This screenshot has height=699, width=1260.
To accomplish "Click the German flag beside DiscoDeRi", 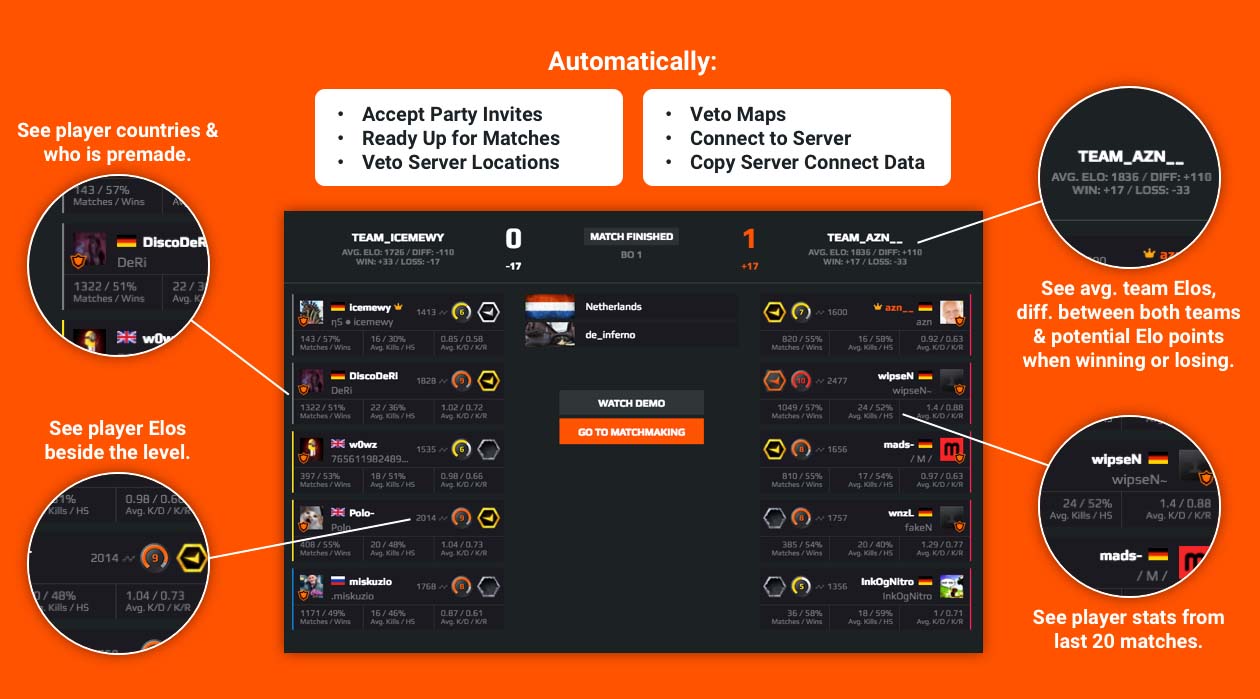I will pos(338,376).
